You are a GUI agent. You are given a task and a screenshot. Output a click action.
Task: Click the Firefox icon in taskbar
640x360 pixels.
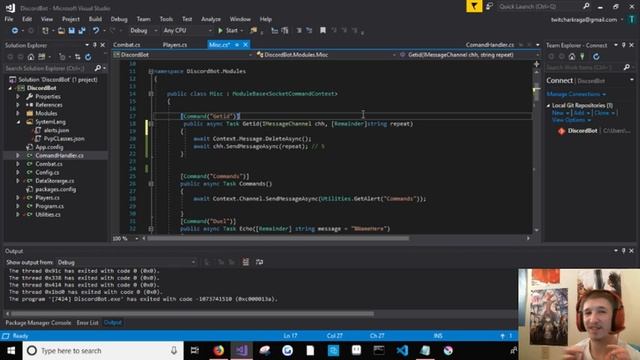[x=219, y=351]
